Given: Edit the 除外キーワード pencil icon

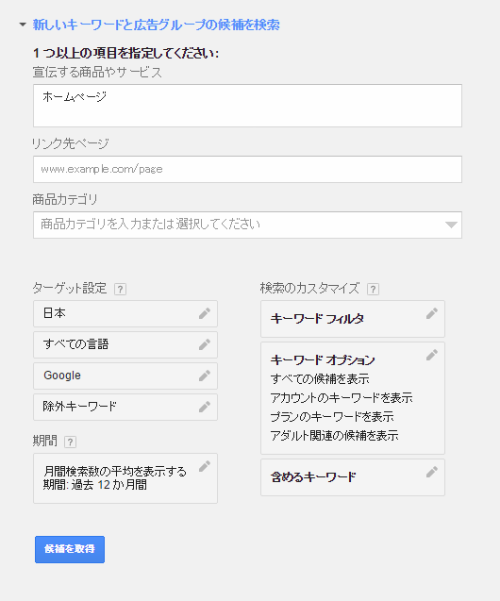Looking at the screenshot, I should (204, 407).
